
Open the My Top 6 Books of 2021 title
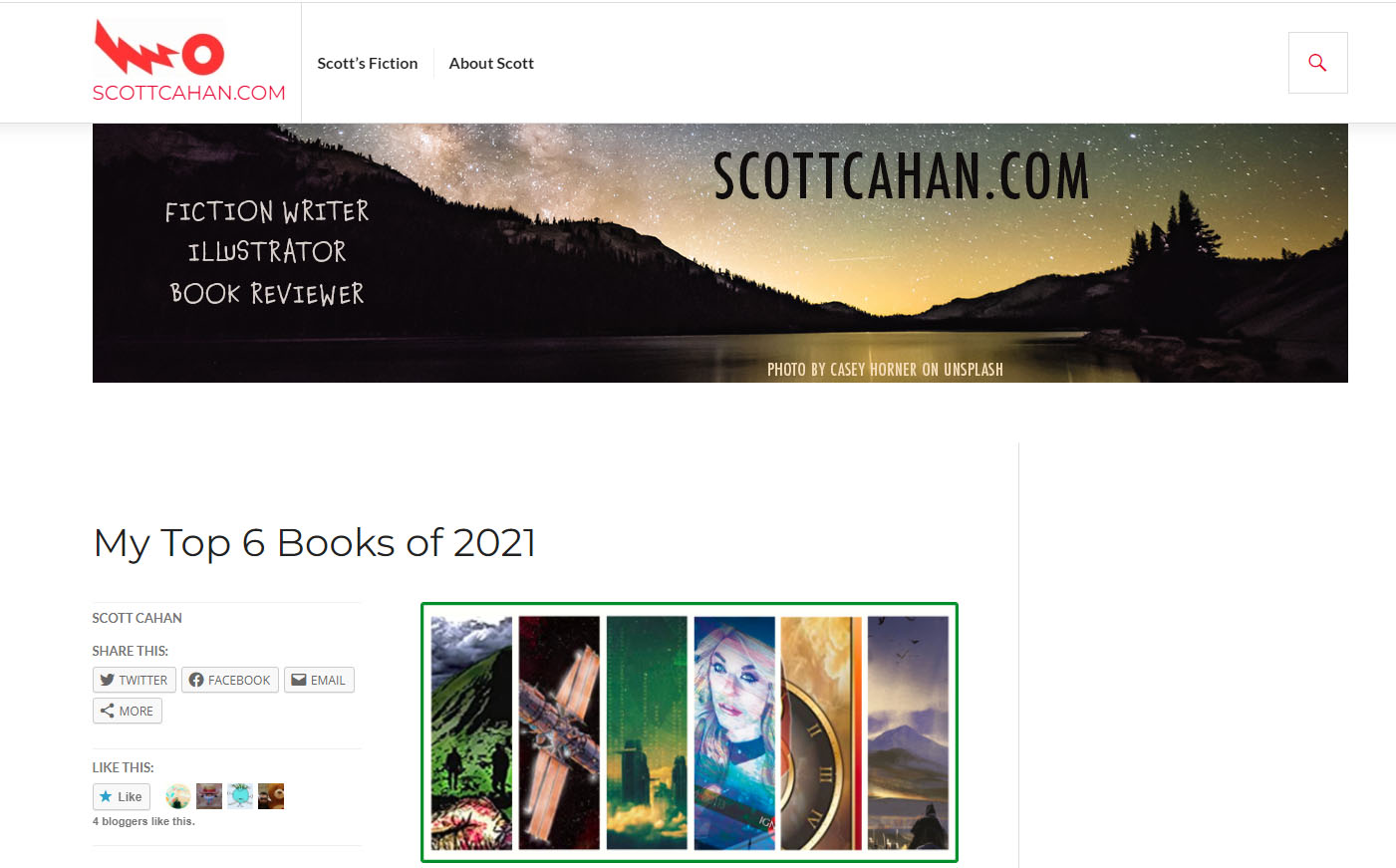tap(315, 543)
